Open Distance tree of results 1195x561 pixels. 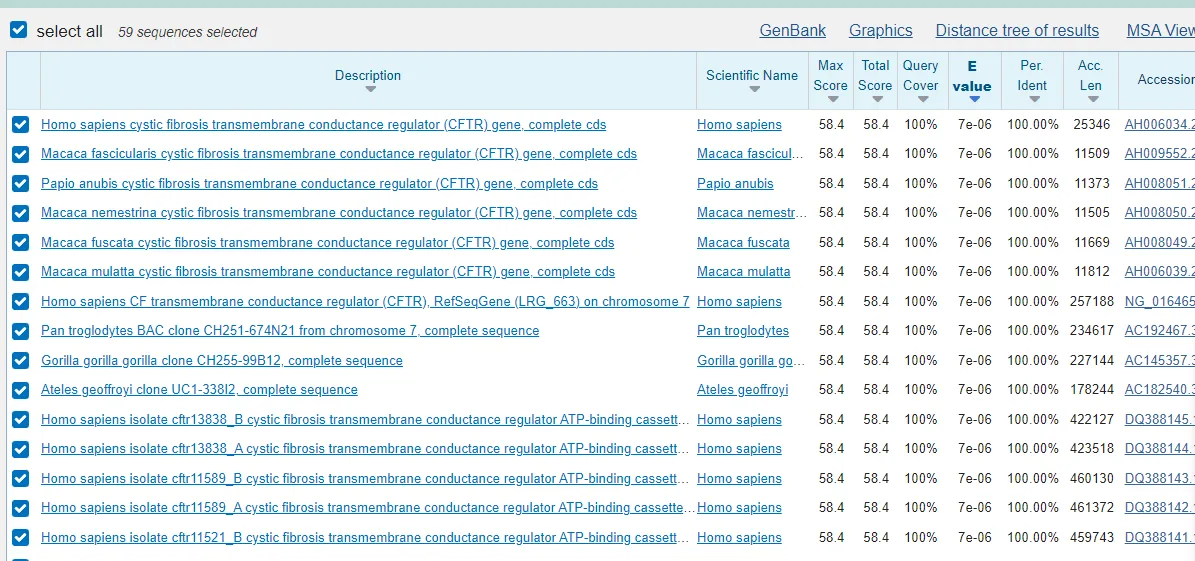coord(1017,31)
